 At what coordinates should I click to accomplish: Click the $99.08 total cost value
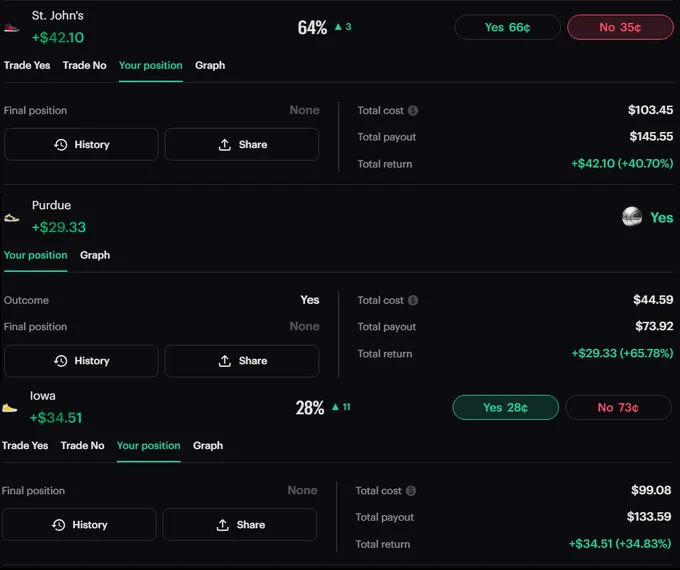point(651,490)
